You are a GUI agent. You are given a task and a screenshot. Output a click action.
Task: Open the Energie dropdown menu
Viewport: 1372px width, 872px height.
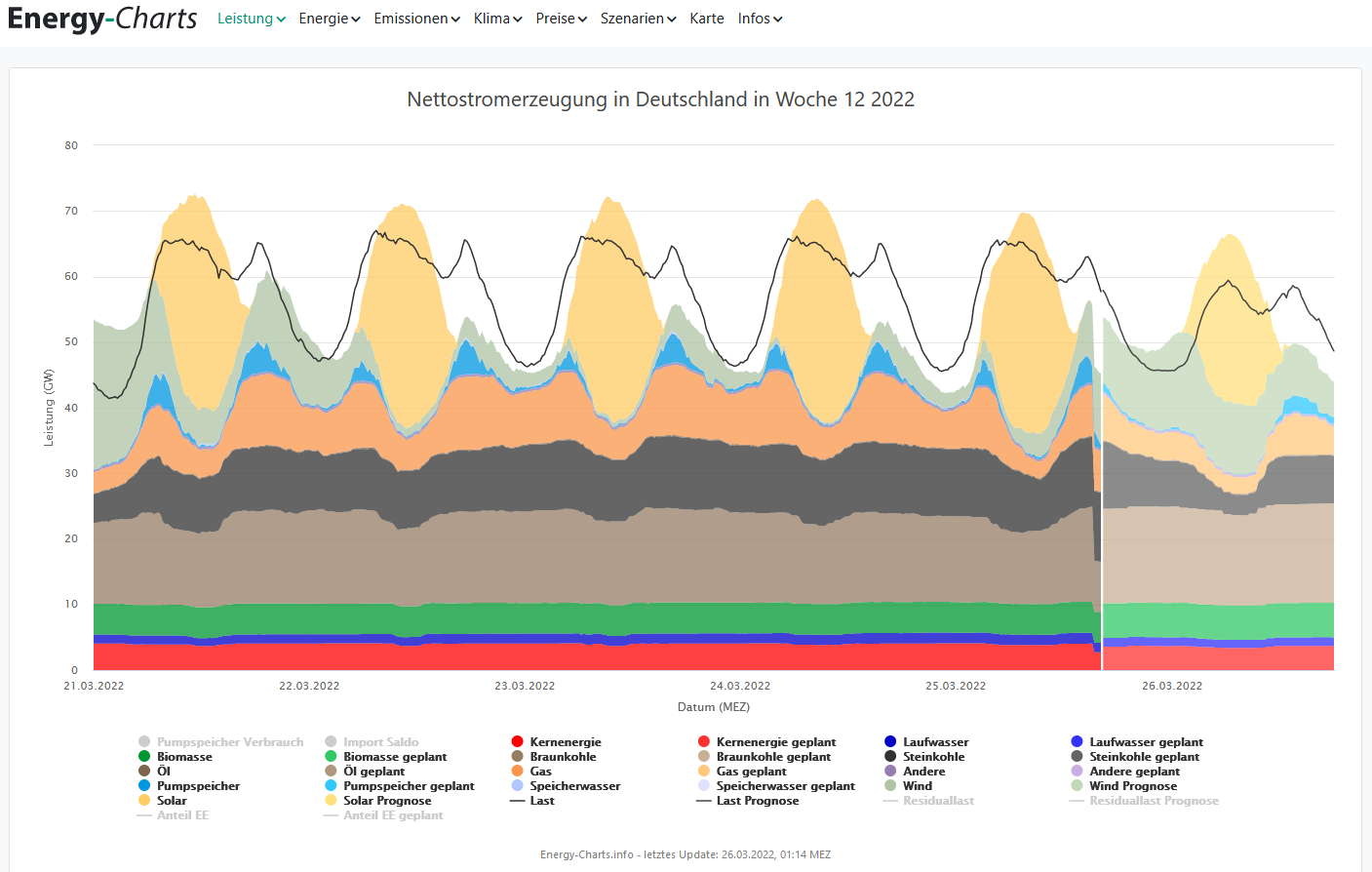point(330,19)
